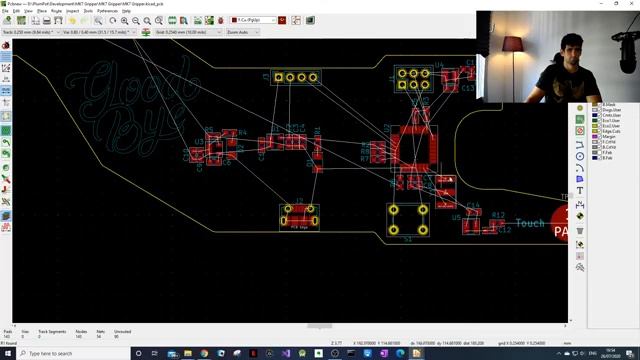This screenshot has width=640, height=360.
Task: Open the View menu
Action: (x=28, y=11)
